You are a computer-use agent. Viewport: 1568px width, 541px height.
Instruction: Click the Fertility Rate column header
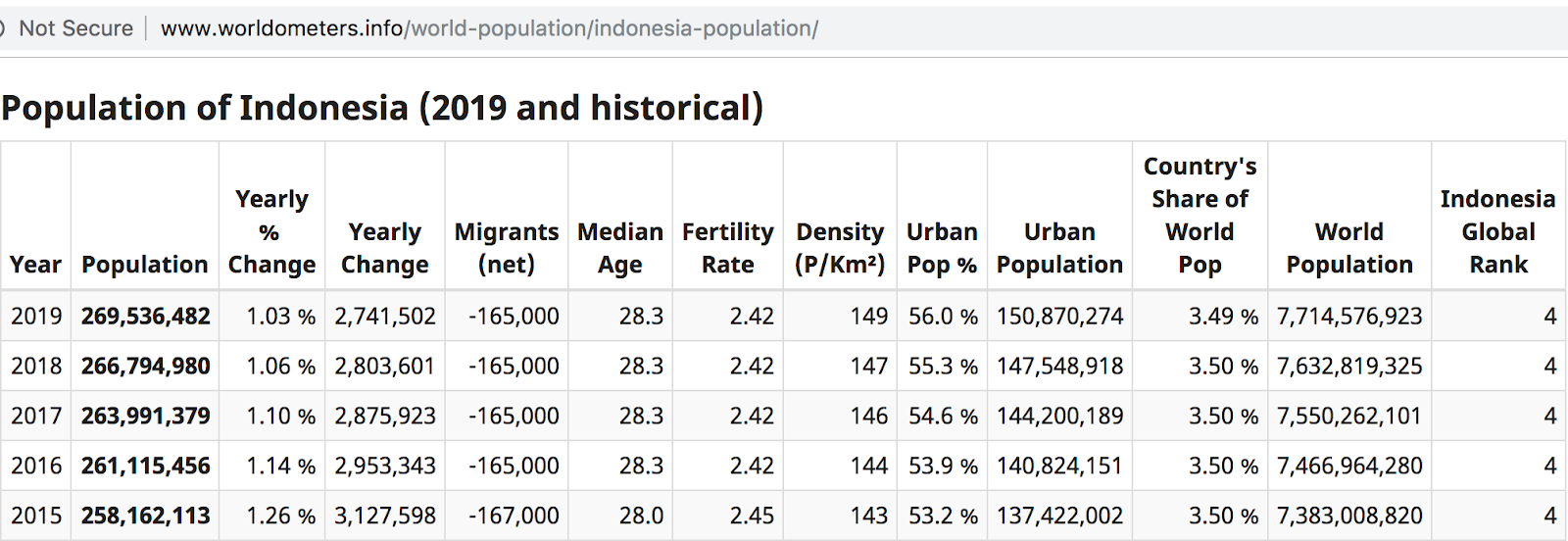click(x=728, y=248)
